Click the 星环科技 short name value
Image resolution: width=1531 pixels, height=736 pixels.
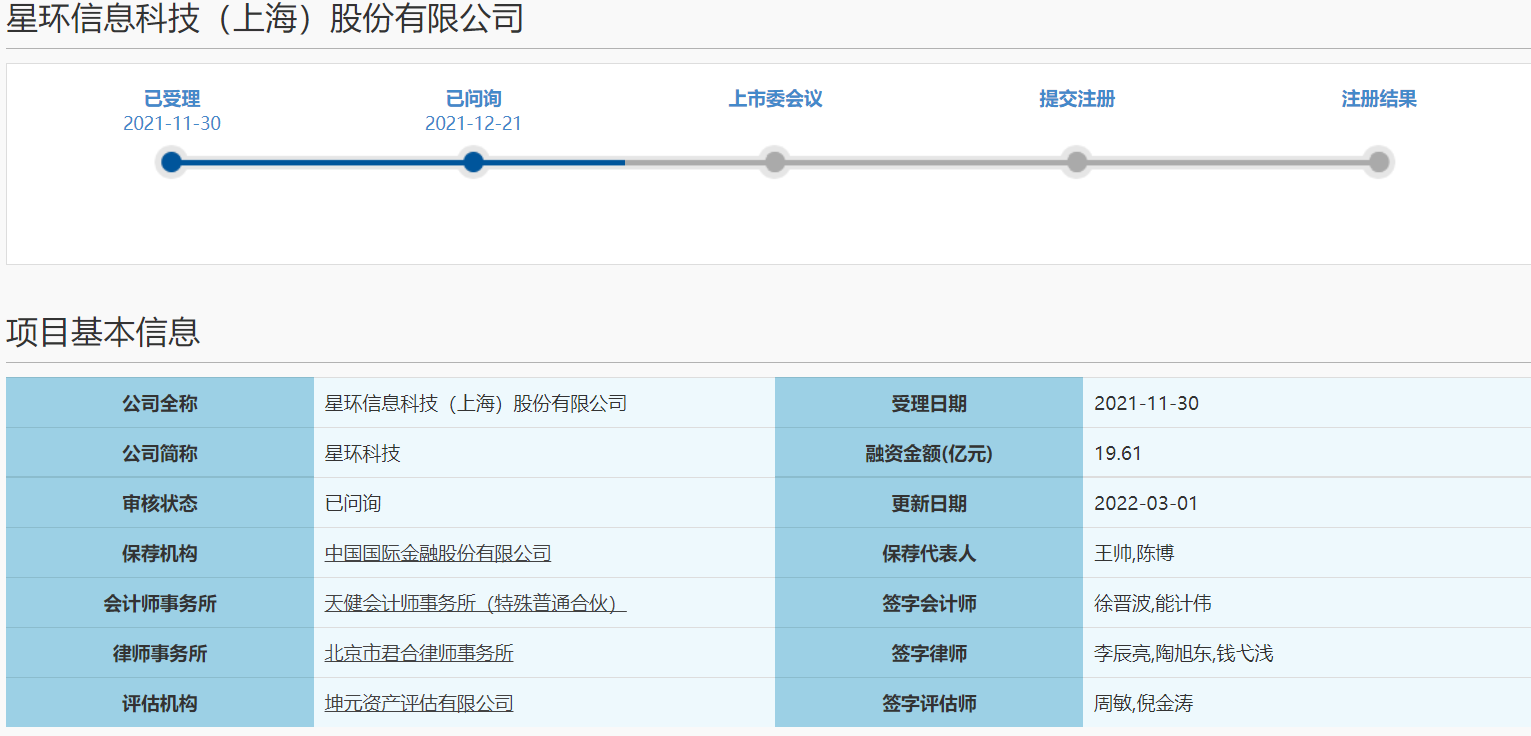click(x=363, y=453)
